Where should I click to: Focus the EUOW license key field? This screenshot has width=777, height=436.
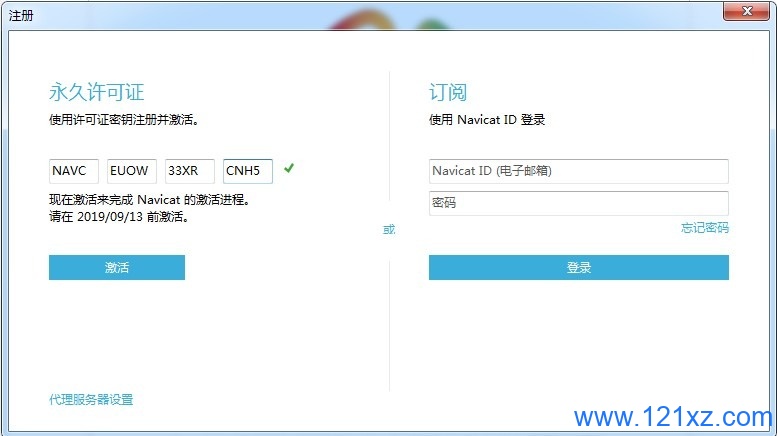pyautogui.click(x=132, y=171)
